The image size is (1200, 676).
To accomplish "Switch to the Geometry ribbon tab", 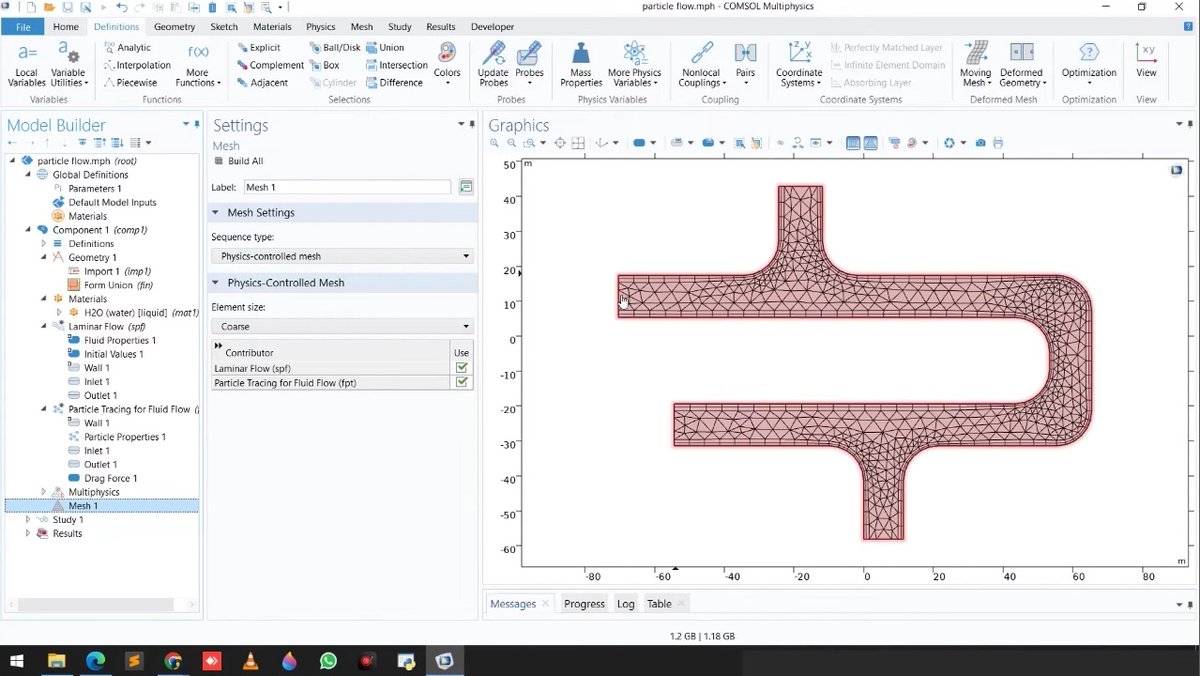I will click(175, 27).
